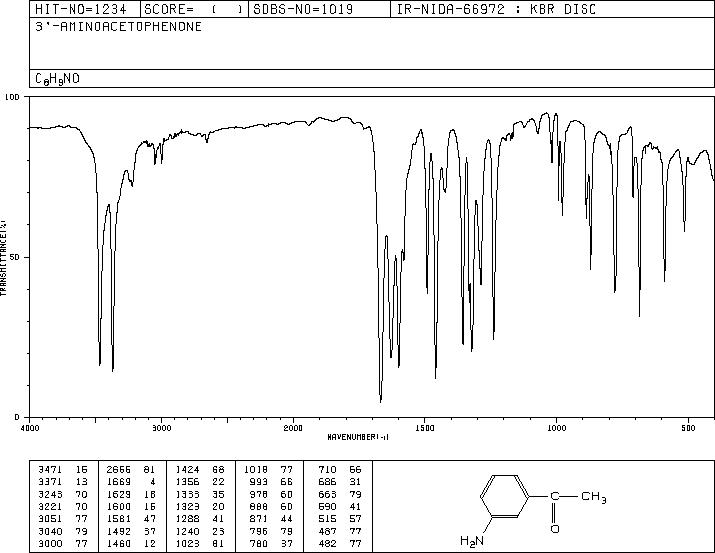Click the 100 tick label on y-axis
The width and height of the screenshot is (715, 553).
(x=13, y=97)
